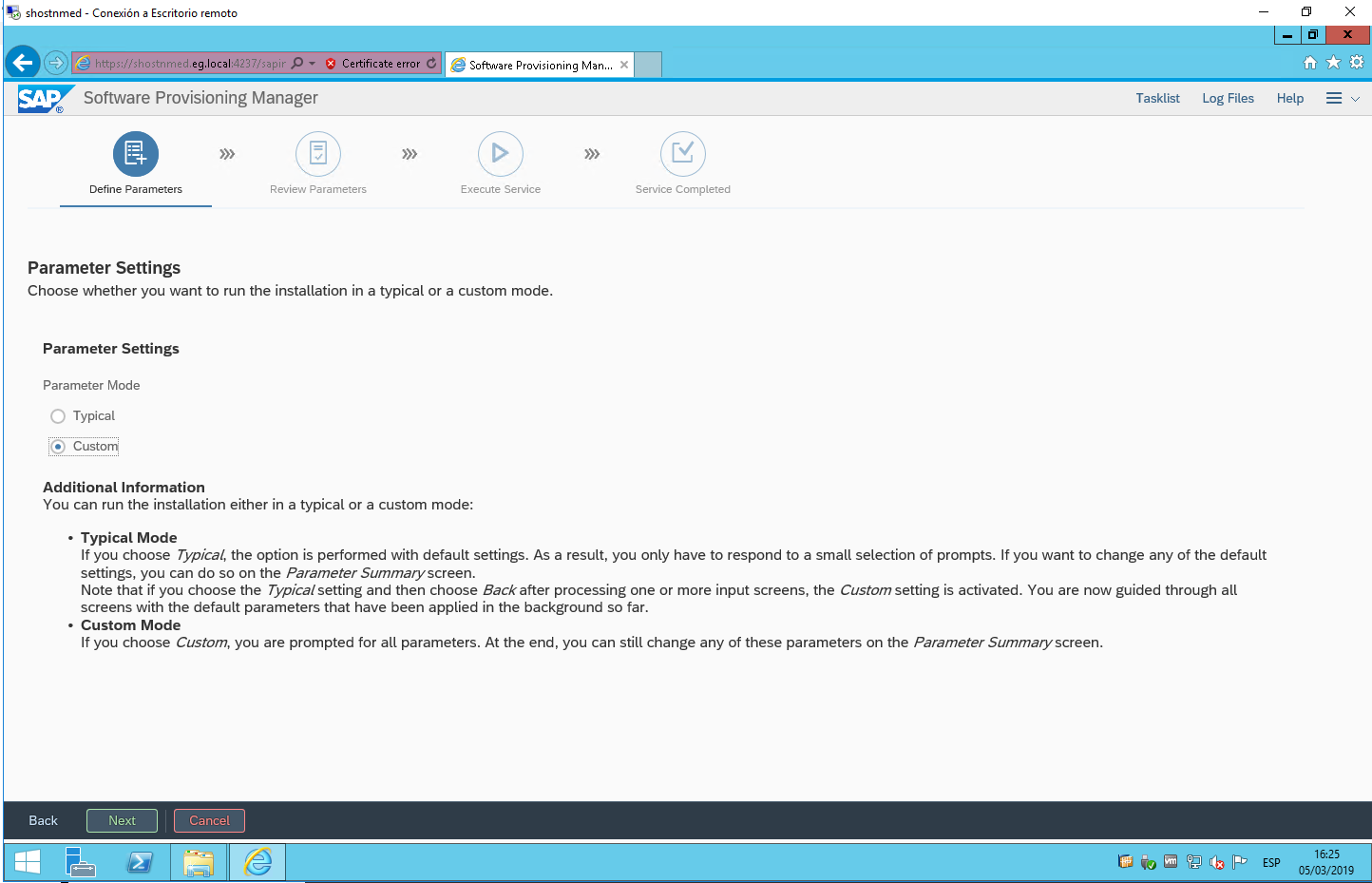Click the search magnifier in address bar

[297, 63]
